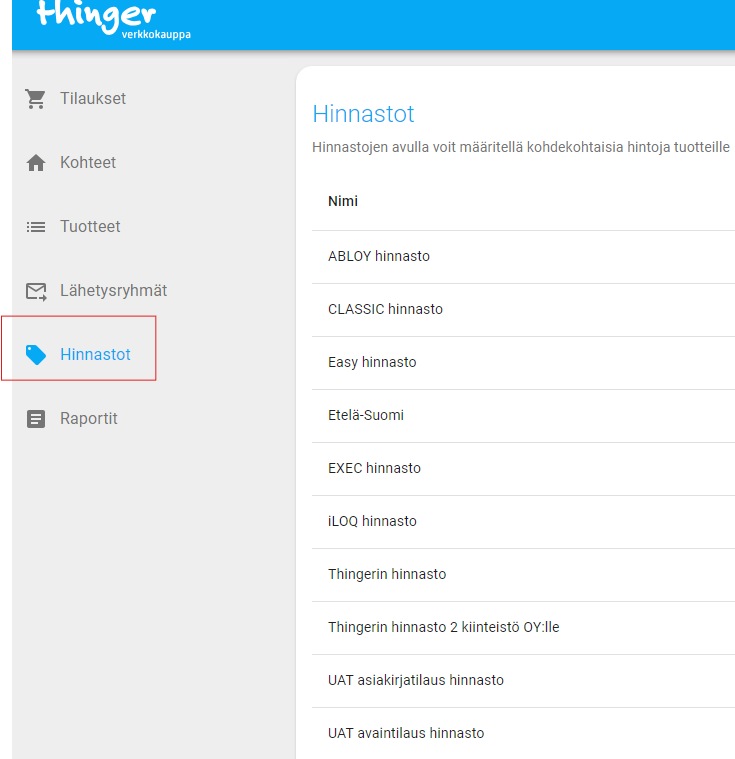The image size is (735, 759).
Task: Open the Etelä-Suomi price list
Action: tap(523, 416)
